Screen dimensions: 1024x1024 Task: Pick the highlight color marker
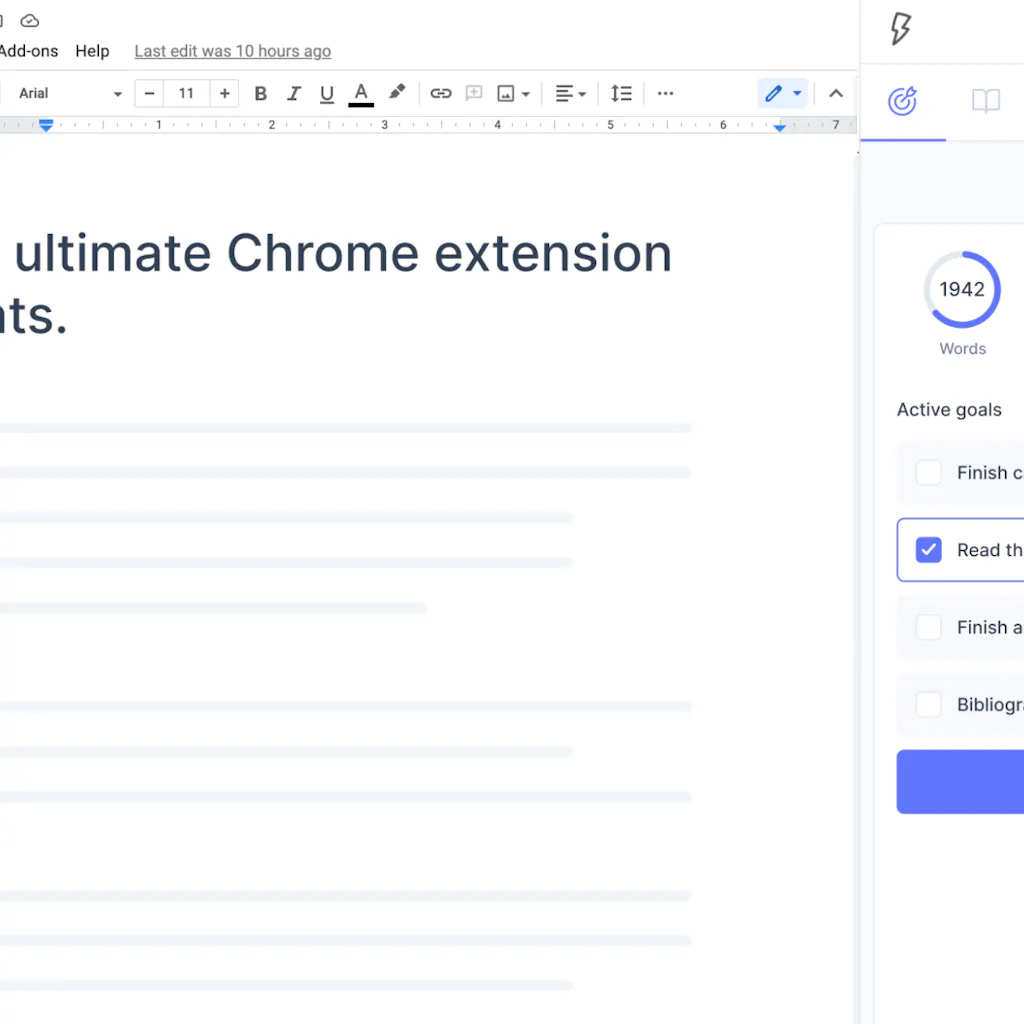[x=397, y=93]
